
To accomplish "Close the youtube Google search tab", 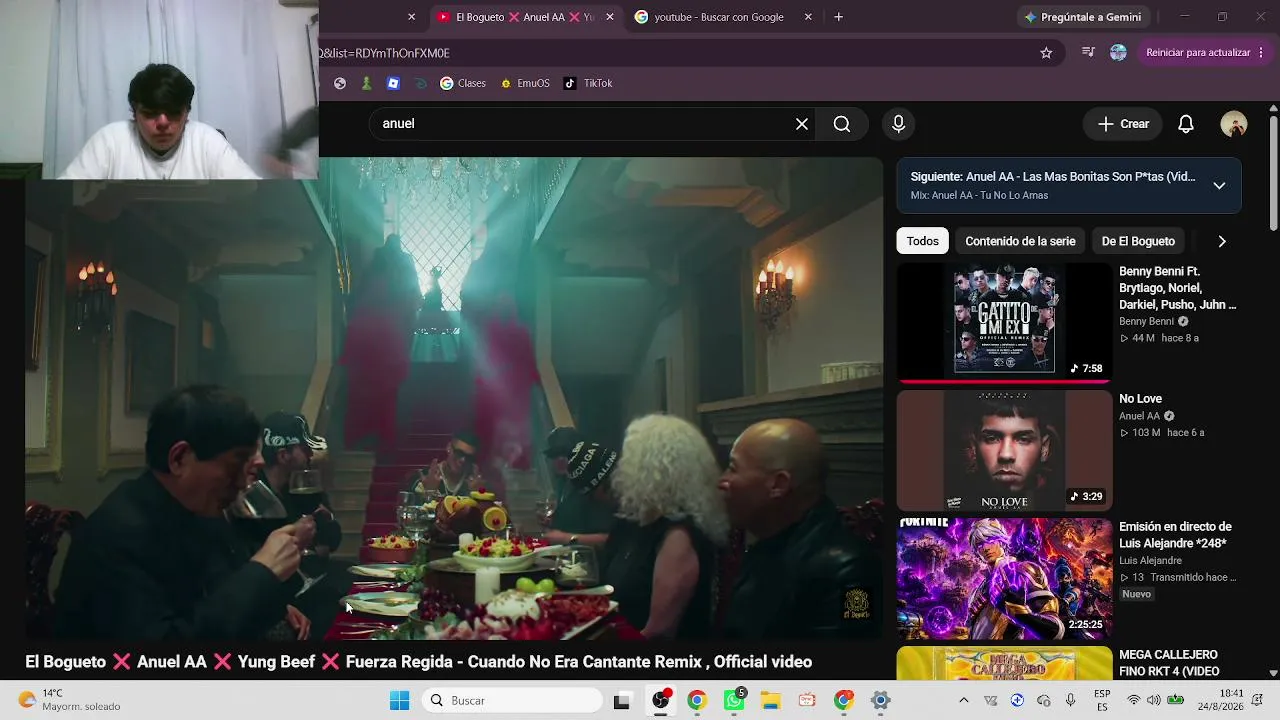I will [808, 17].
